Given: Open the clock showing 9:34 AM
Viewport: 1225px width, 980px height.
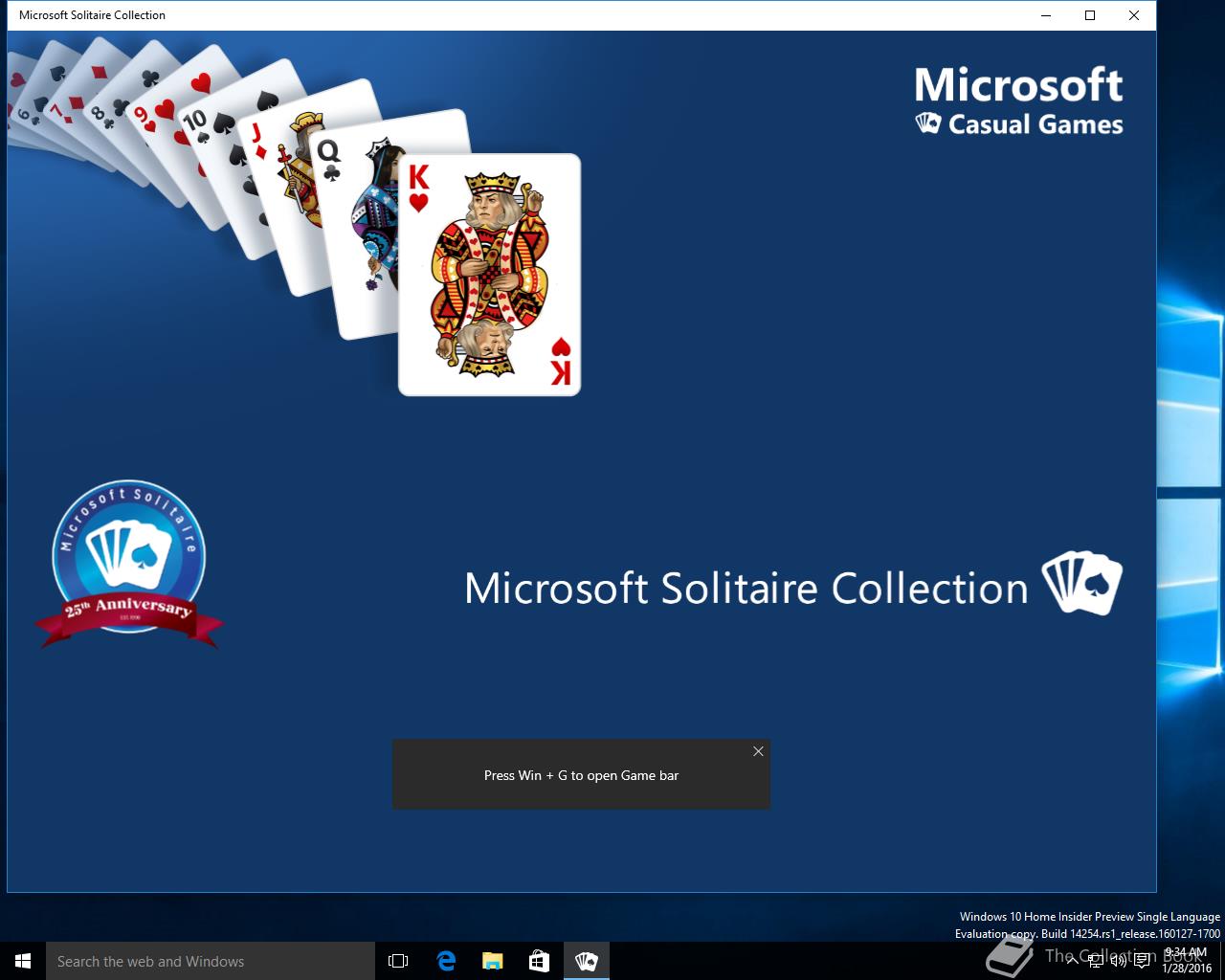Looking at the screenshot, I should tap(1187, 961).
